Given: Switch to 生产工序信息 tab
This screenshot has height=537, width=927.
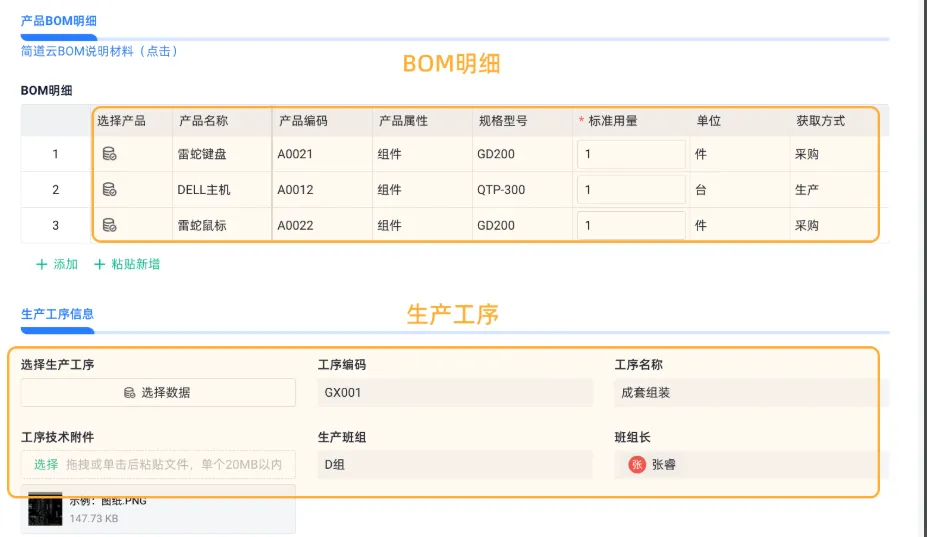Looking at the screenshot, I should coord(57,314).
